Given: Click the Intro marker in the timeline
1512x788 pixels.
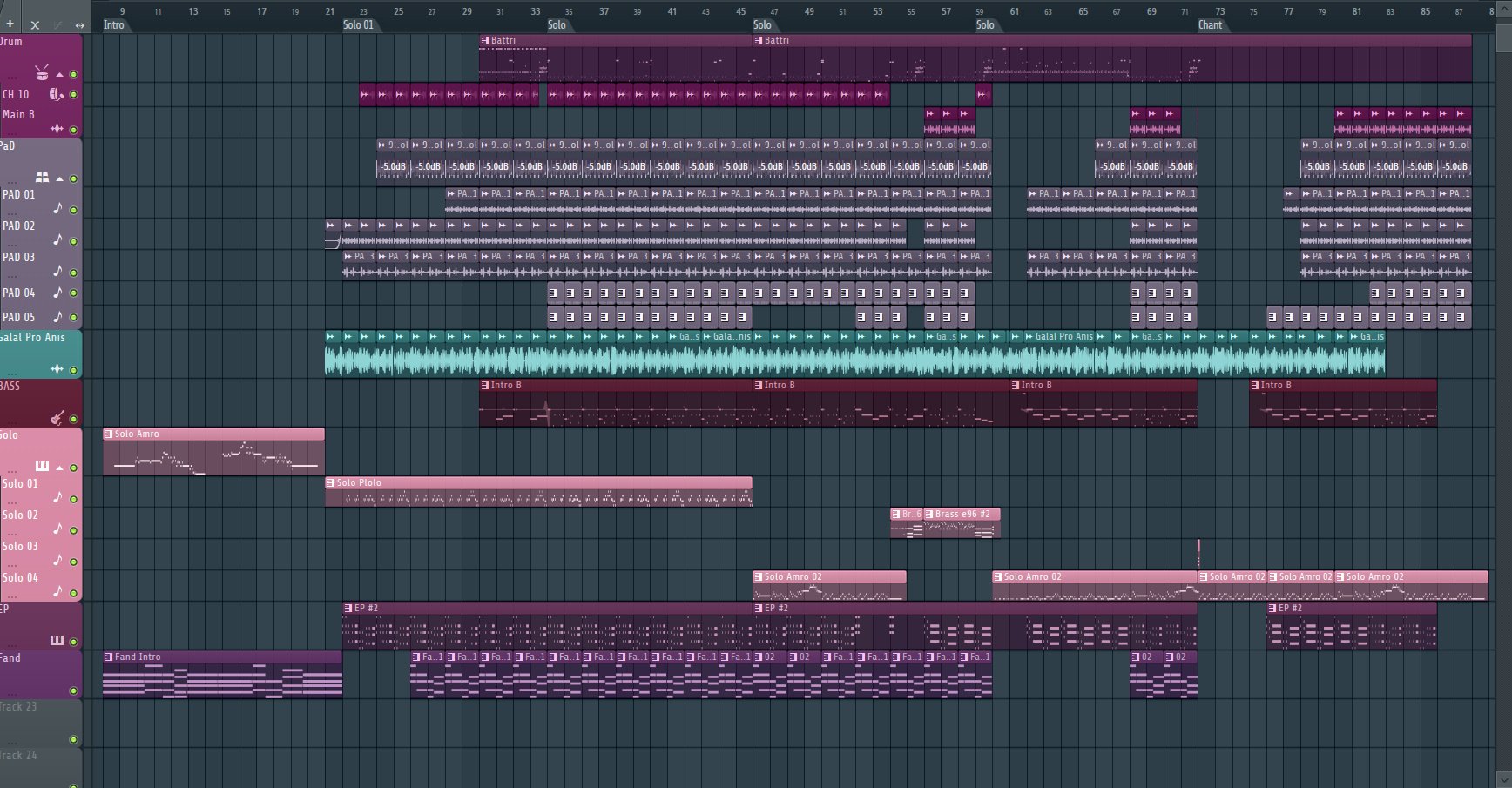Looking at the screenshot, I should 114,25.
